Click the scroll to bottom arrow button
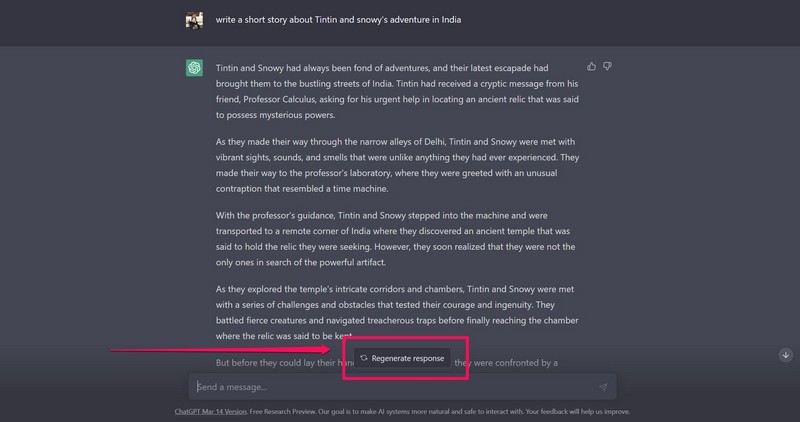The width and height of the screenshot is (800, 422). click(786, 355)
